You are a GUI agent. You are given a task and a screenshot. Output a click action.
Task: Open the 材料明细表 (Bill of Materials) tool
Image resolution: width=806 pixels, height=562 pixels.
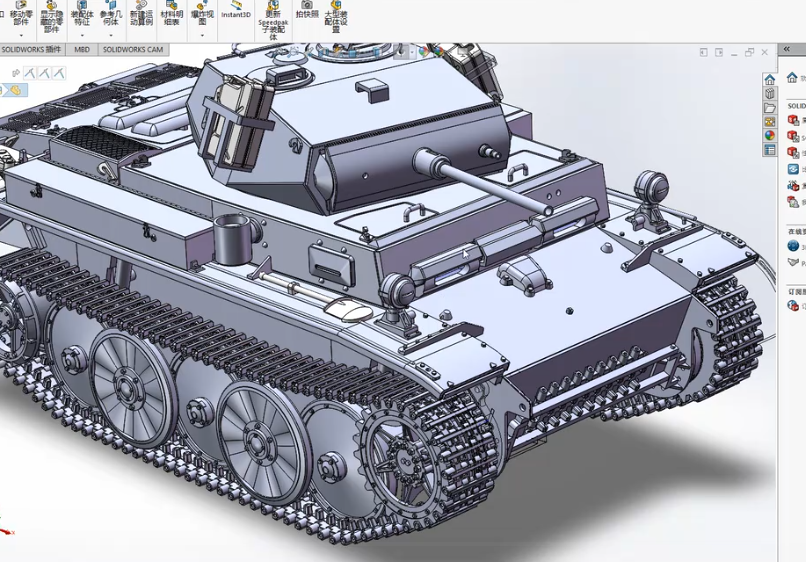171,14
